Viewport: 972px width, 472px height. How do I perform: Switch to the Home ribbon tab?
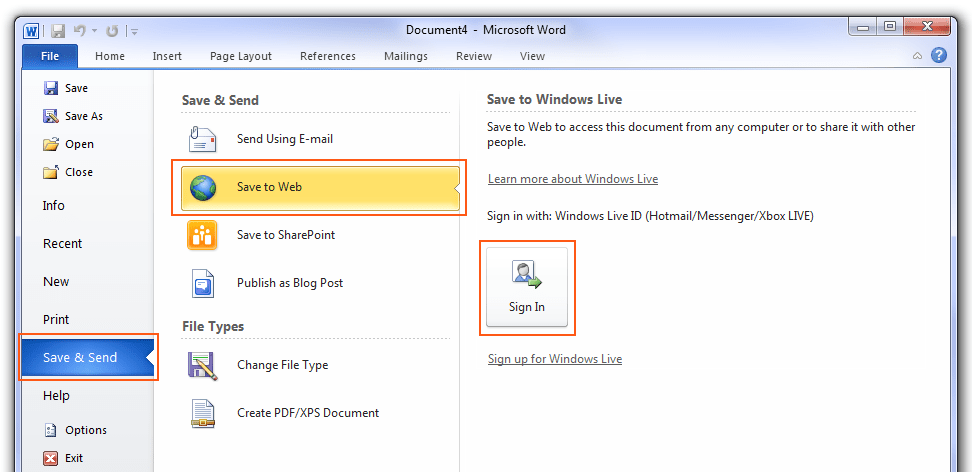point(110,56)
